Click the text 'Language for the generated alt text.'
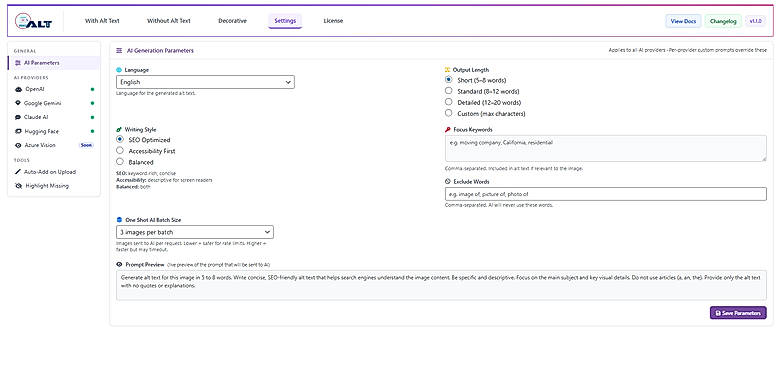781x368 pixels. [156, 93]
